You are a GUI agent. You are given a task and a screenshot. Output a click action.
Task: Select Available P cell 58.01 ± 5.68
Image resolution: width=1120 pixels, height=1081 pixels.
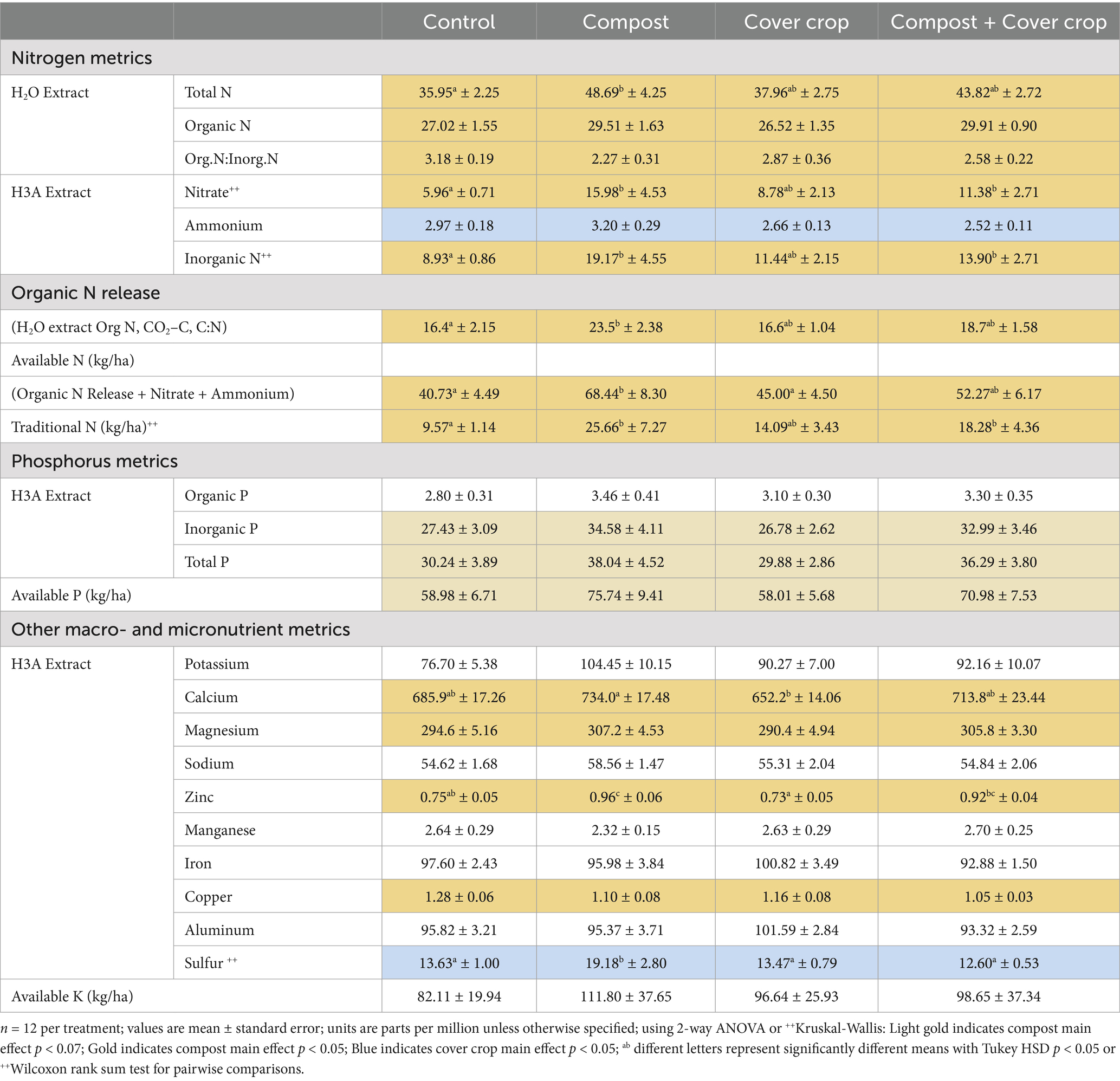pos(796,595)
